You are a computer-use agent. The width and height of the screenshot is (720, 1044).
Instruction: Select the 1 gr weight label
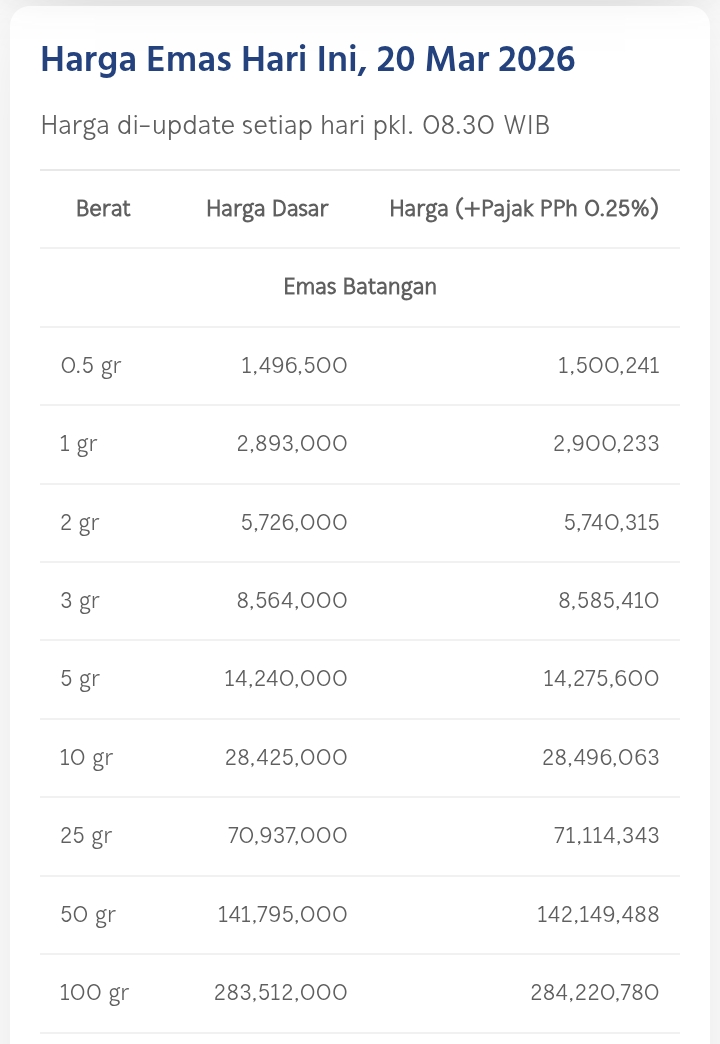[x=79, y=444]
